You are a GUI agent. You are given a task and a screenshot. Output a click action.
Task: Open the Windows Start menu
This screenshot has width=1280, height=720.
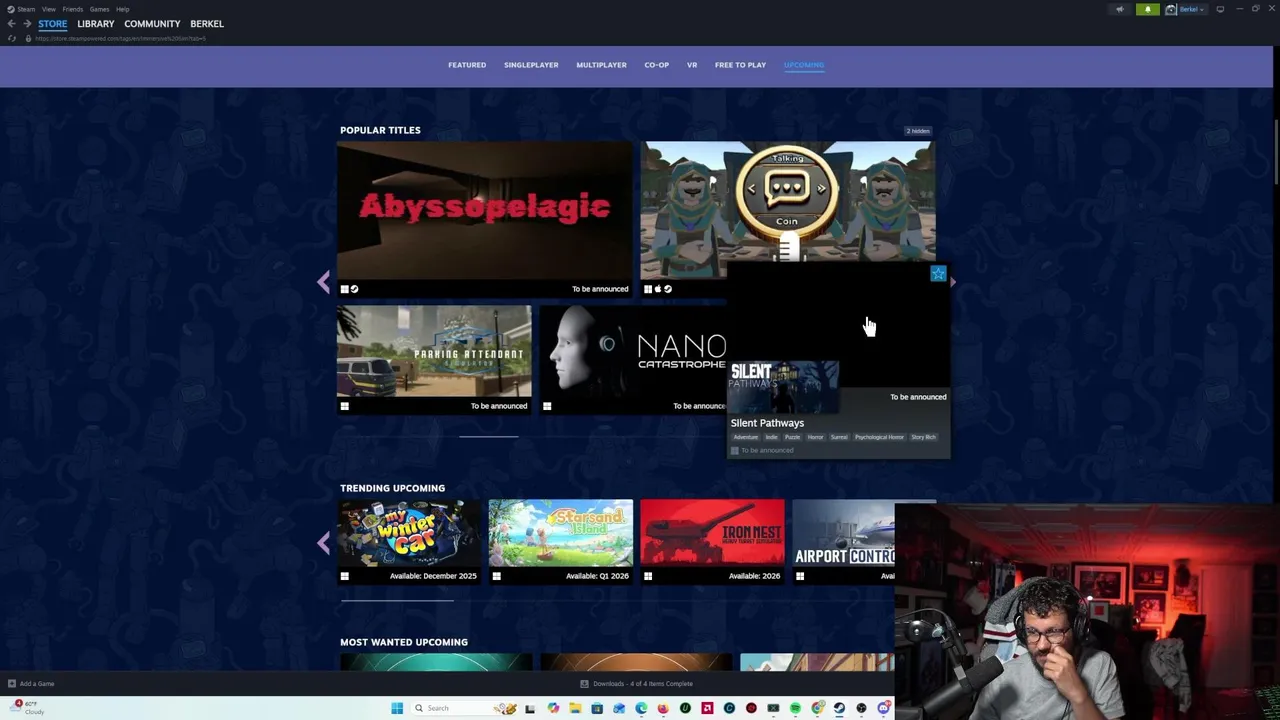[397, 708]
